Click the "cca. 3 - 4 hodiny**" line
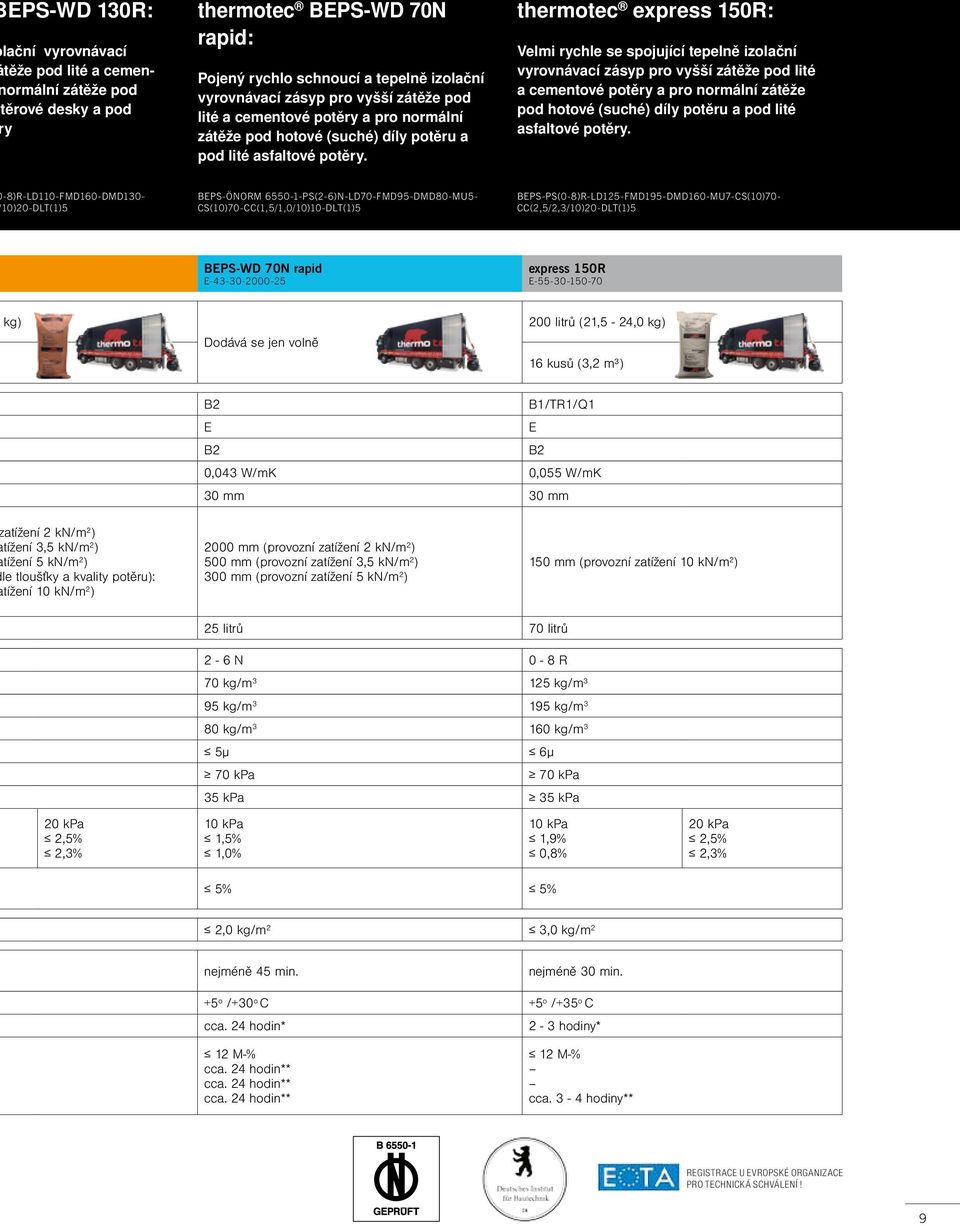960x1226 pixels. coord(581,1098)
